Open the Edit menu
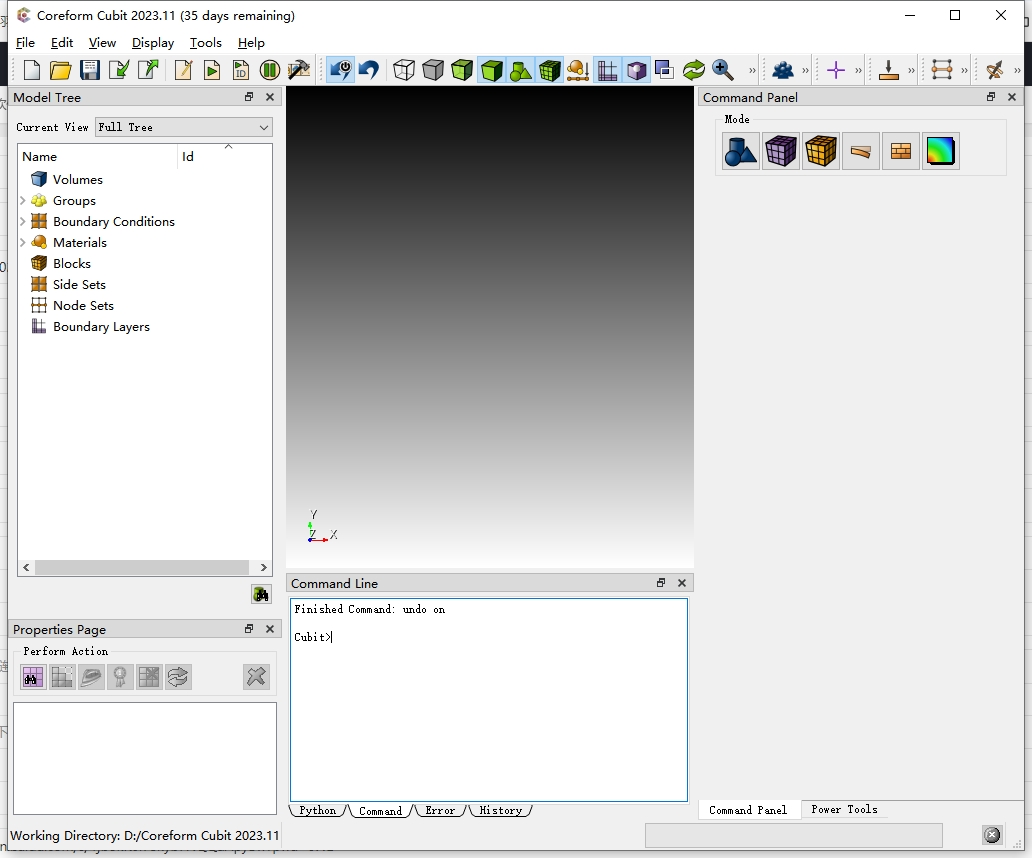The image size is (1032, 858). [x=62, y=43]
